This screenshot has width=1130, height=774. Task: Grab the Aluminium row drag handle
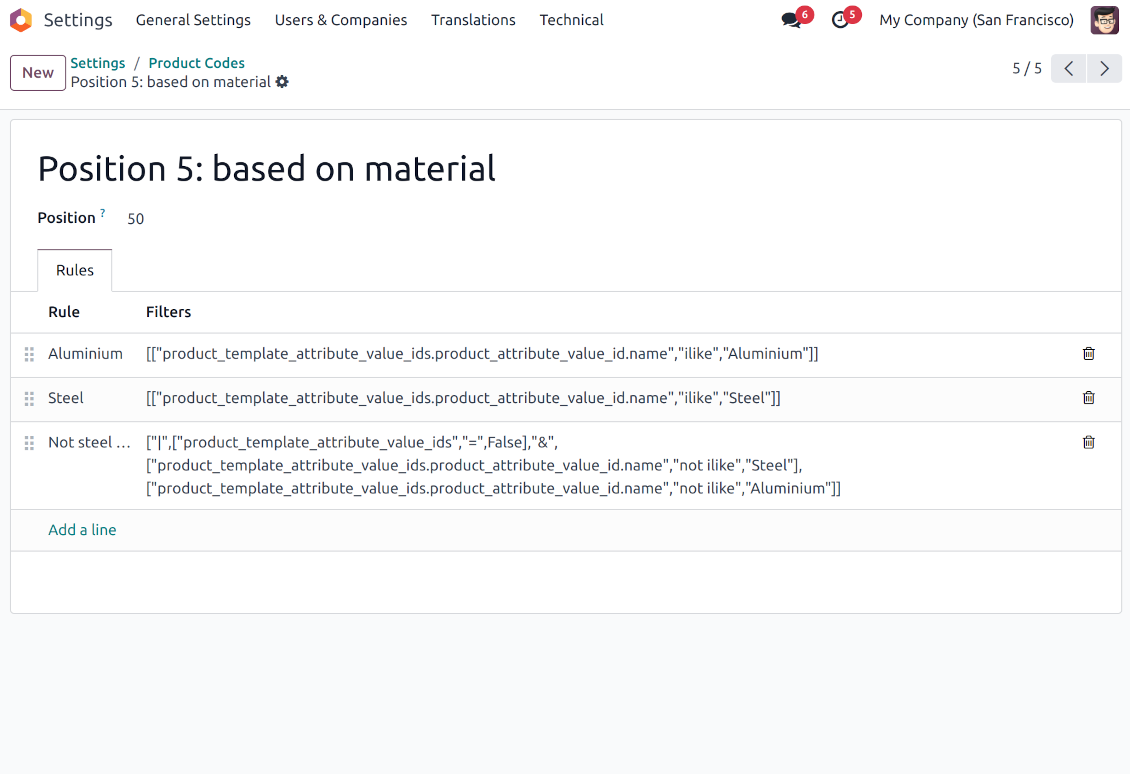pos(29,354)
